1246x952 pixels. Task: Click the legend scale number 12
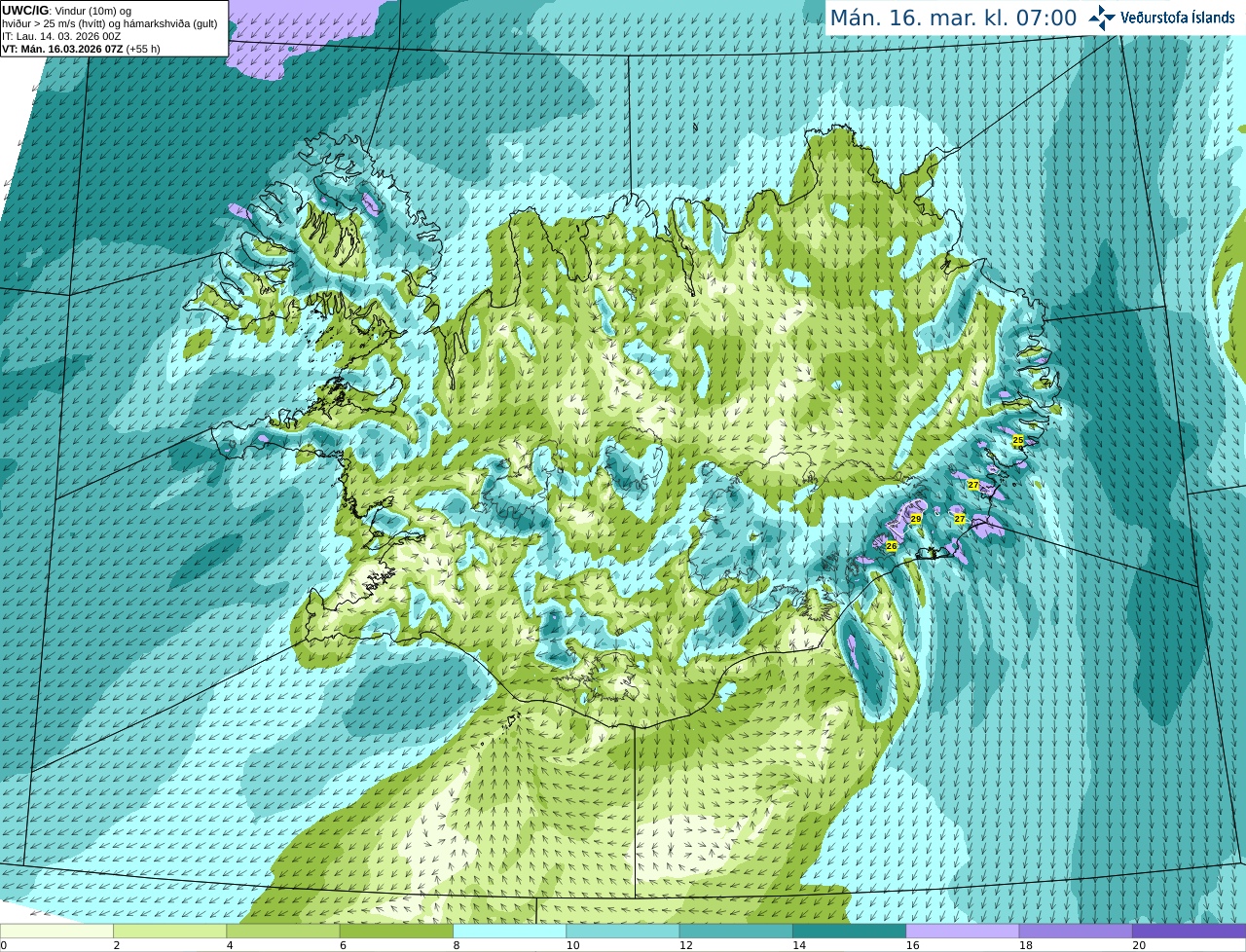click(685, 945)
